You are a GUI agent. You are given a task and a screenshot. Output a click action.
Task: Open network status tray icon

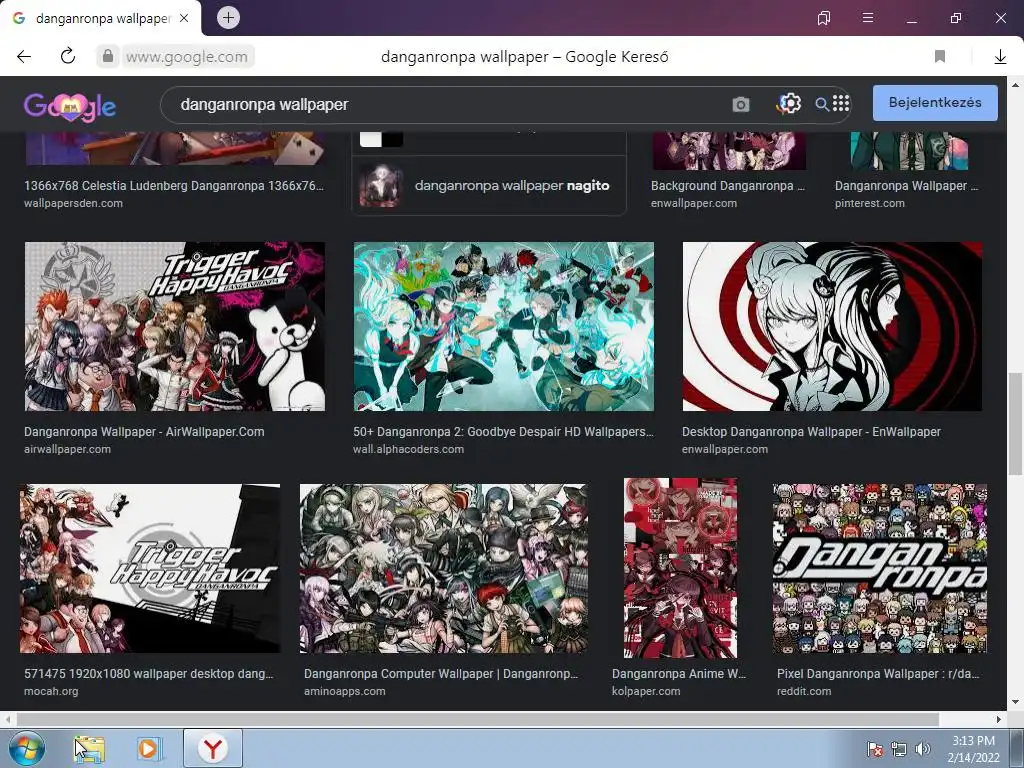coord(899,749)
